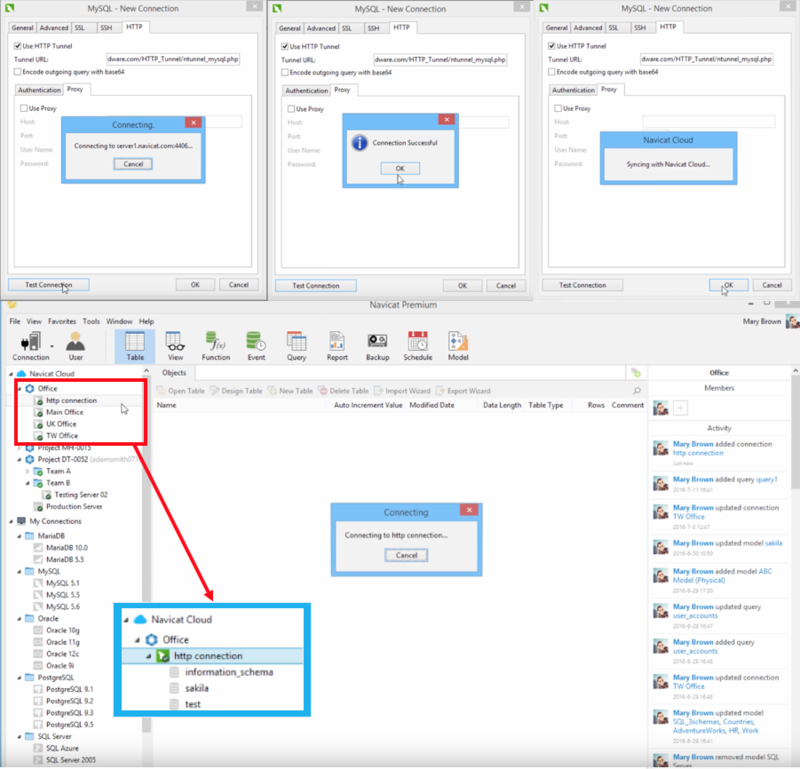Switch to the SSH tab in the right dialog
The height and width of the screenshot is (769, 800).
click(640, 28)
